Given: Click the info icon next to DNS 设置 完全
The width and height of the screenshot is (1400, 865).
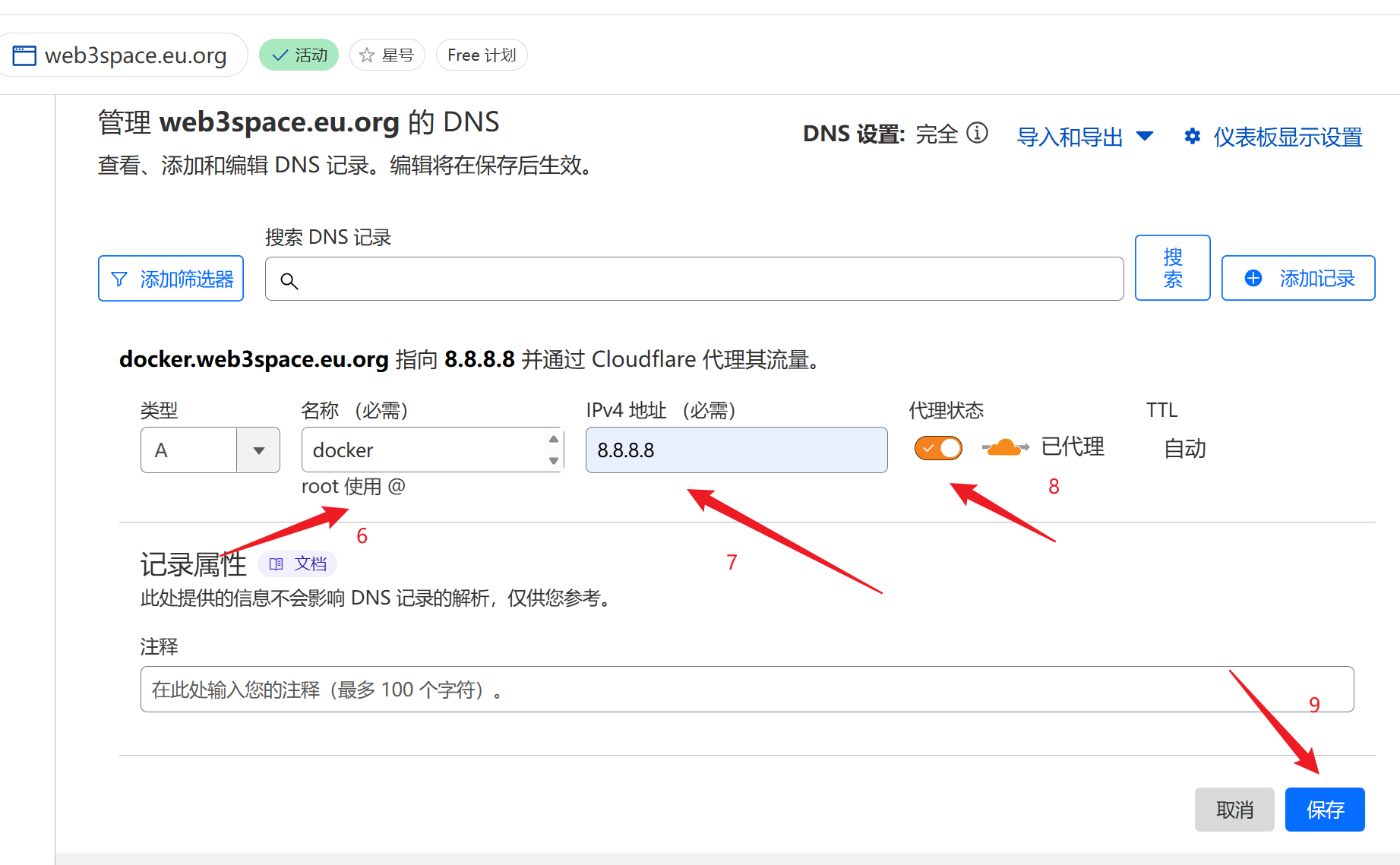Looking at the screenshot, I should [x=978, y=133].
